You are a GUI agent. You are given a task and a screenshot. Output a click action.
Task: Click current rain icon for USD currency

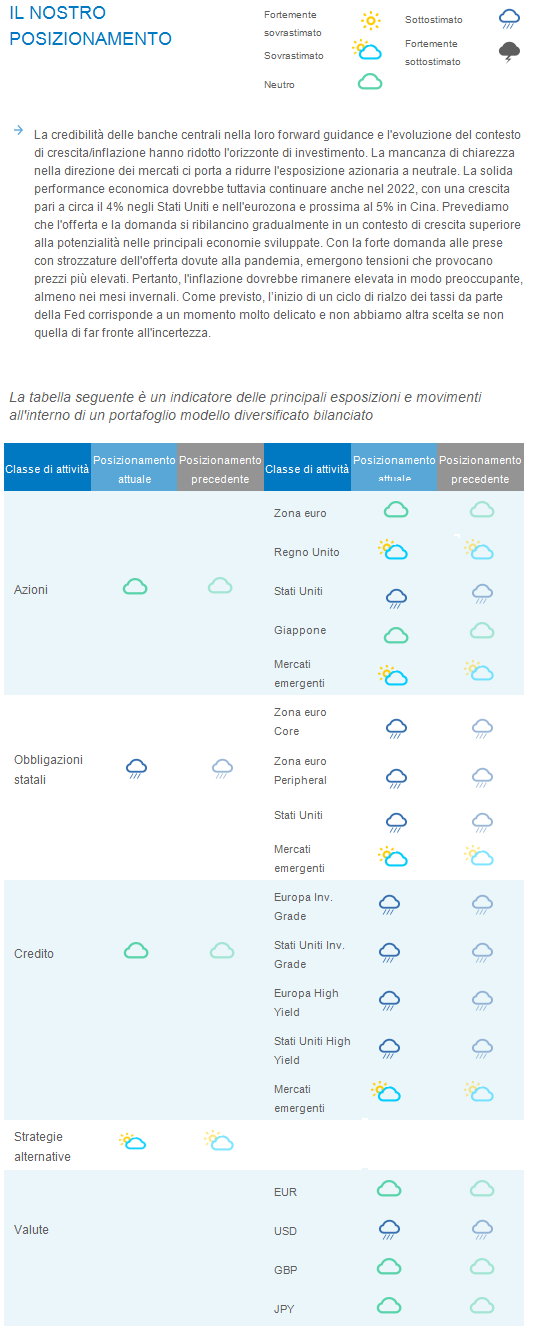(x=390, y=1229)
